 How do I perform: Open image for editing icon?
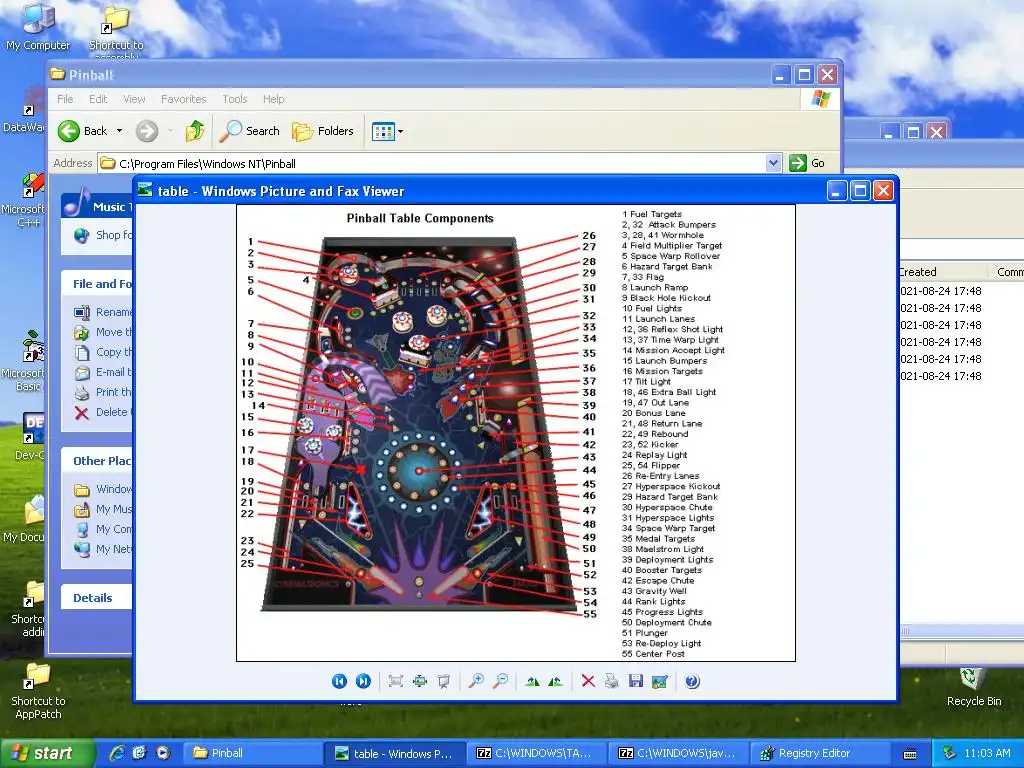tap(660, 681)
